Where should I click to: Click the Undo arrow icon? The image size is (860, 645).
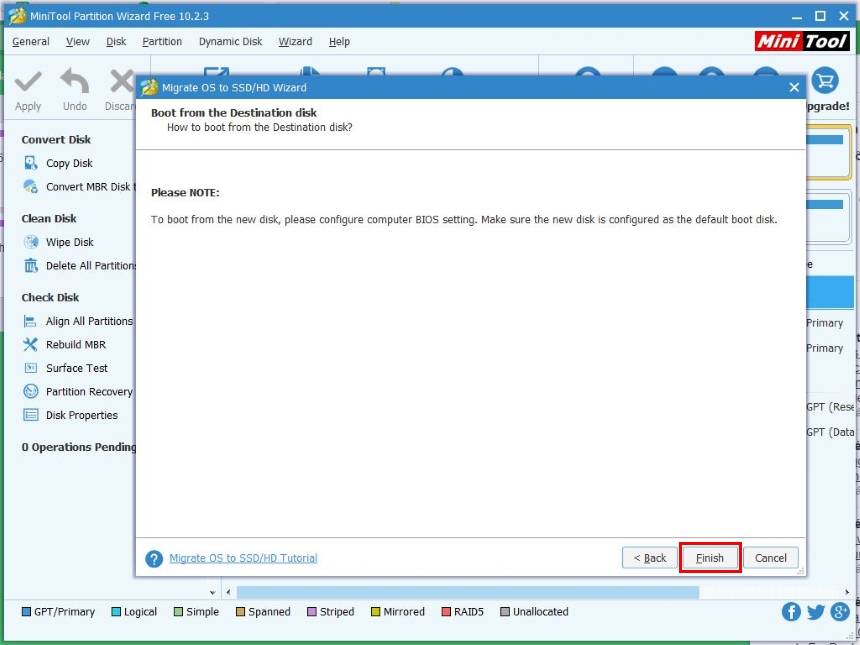pyautogui.click(x=75, y=82)
